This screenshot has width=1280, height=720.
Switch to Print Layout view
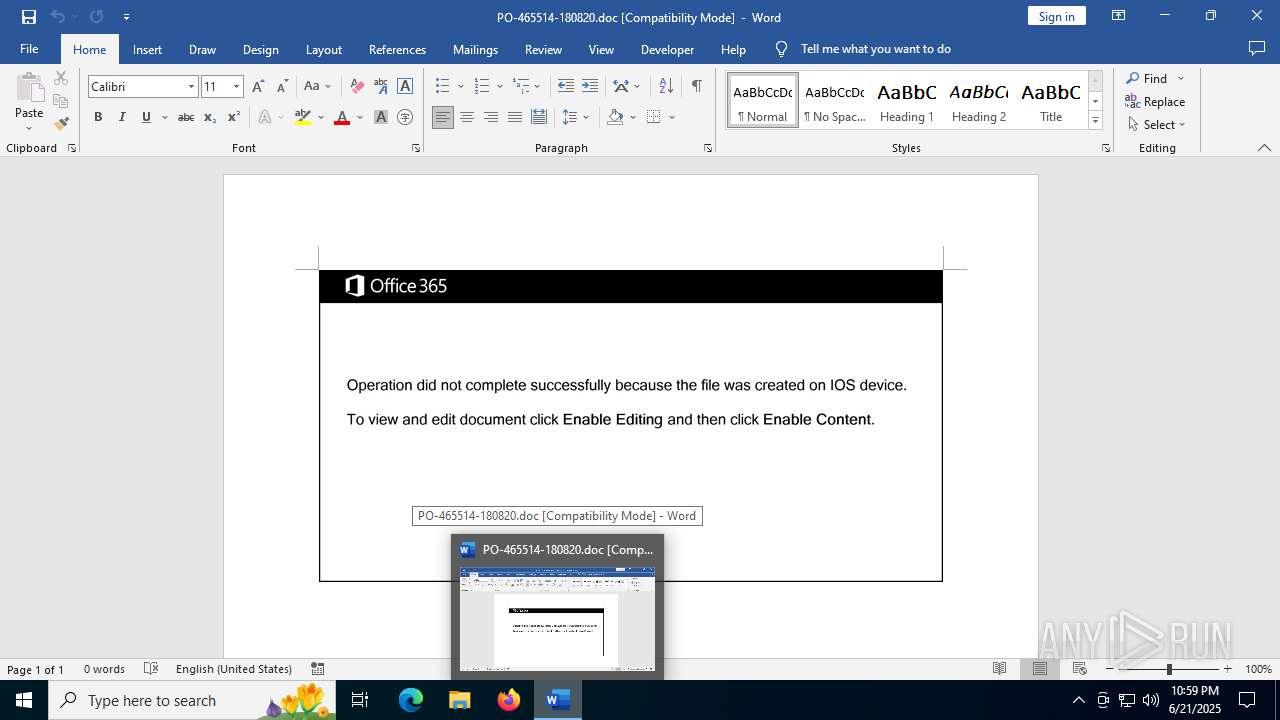point(1040,669)
